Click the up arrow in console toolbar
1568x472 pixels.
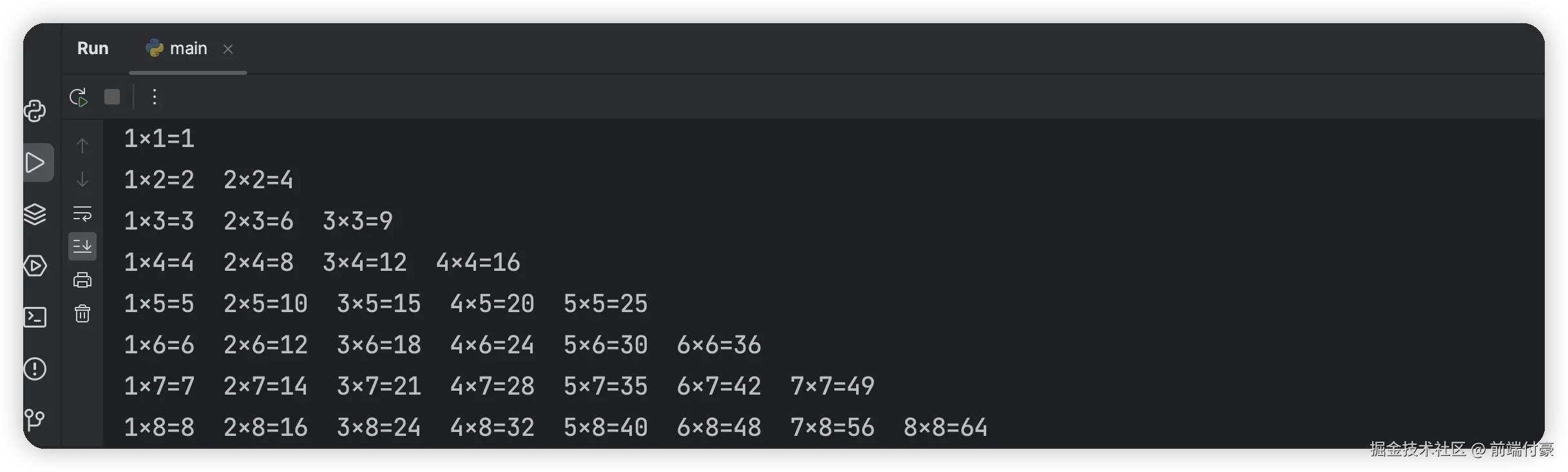[x=82, y=146]
